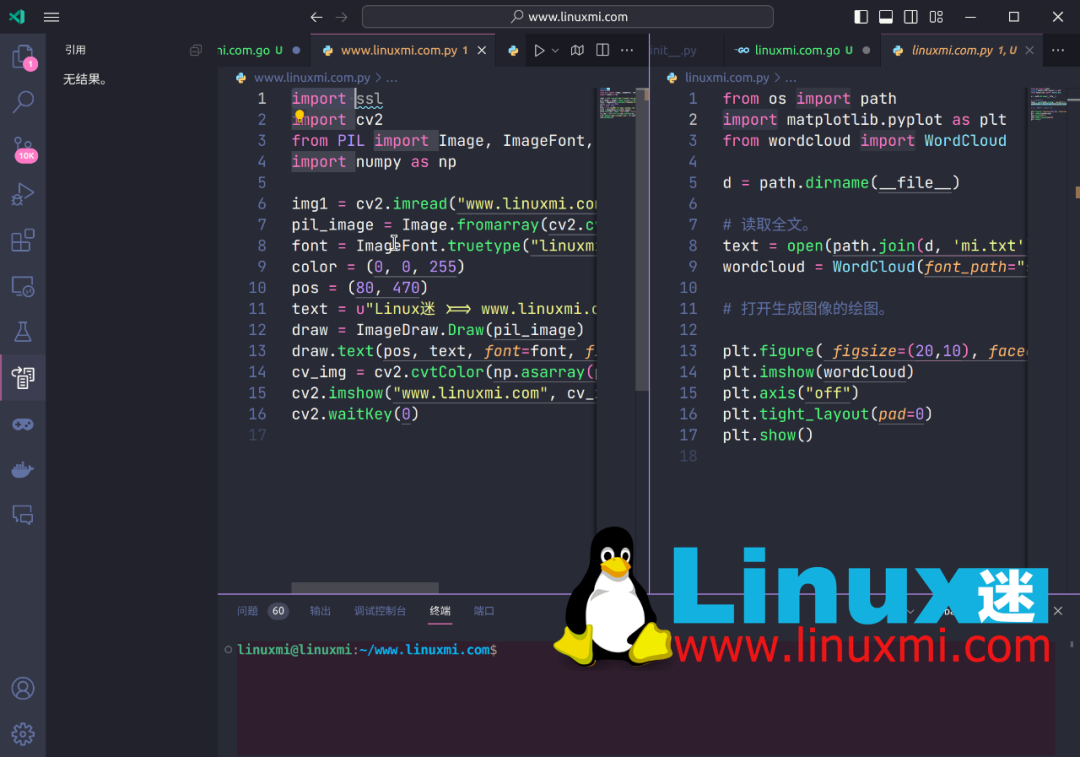Open the chat comments view
This screenshot has width=1080, height=757.
pos(23,515)
